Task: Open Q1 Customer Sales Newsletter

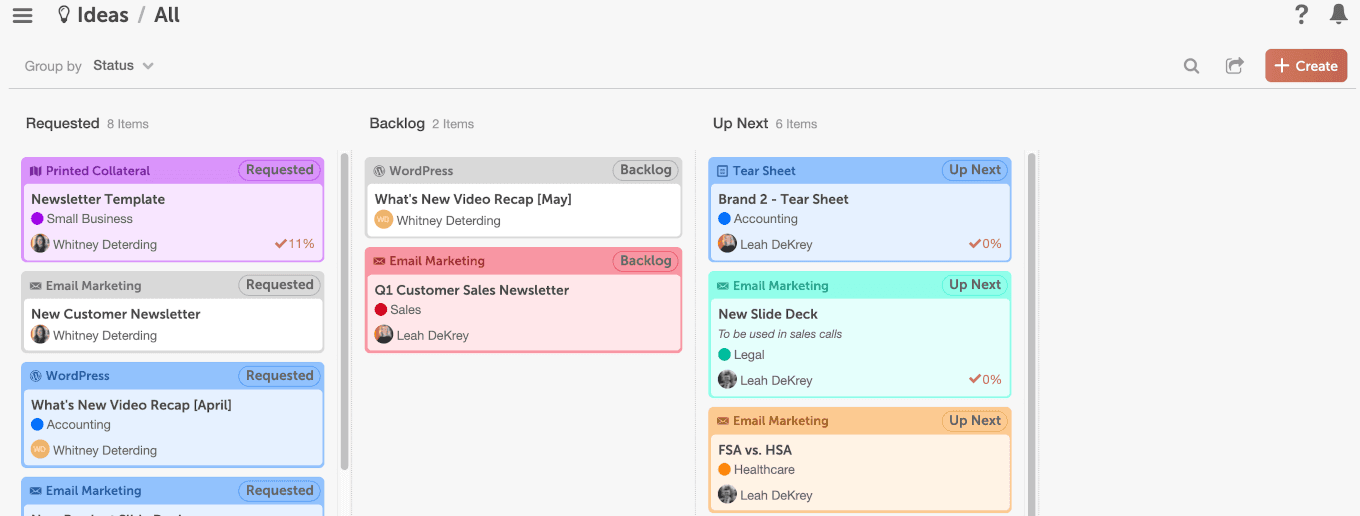Action: 472,290
